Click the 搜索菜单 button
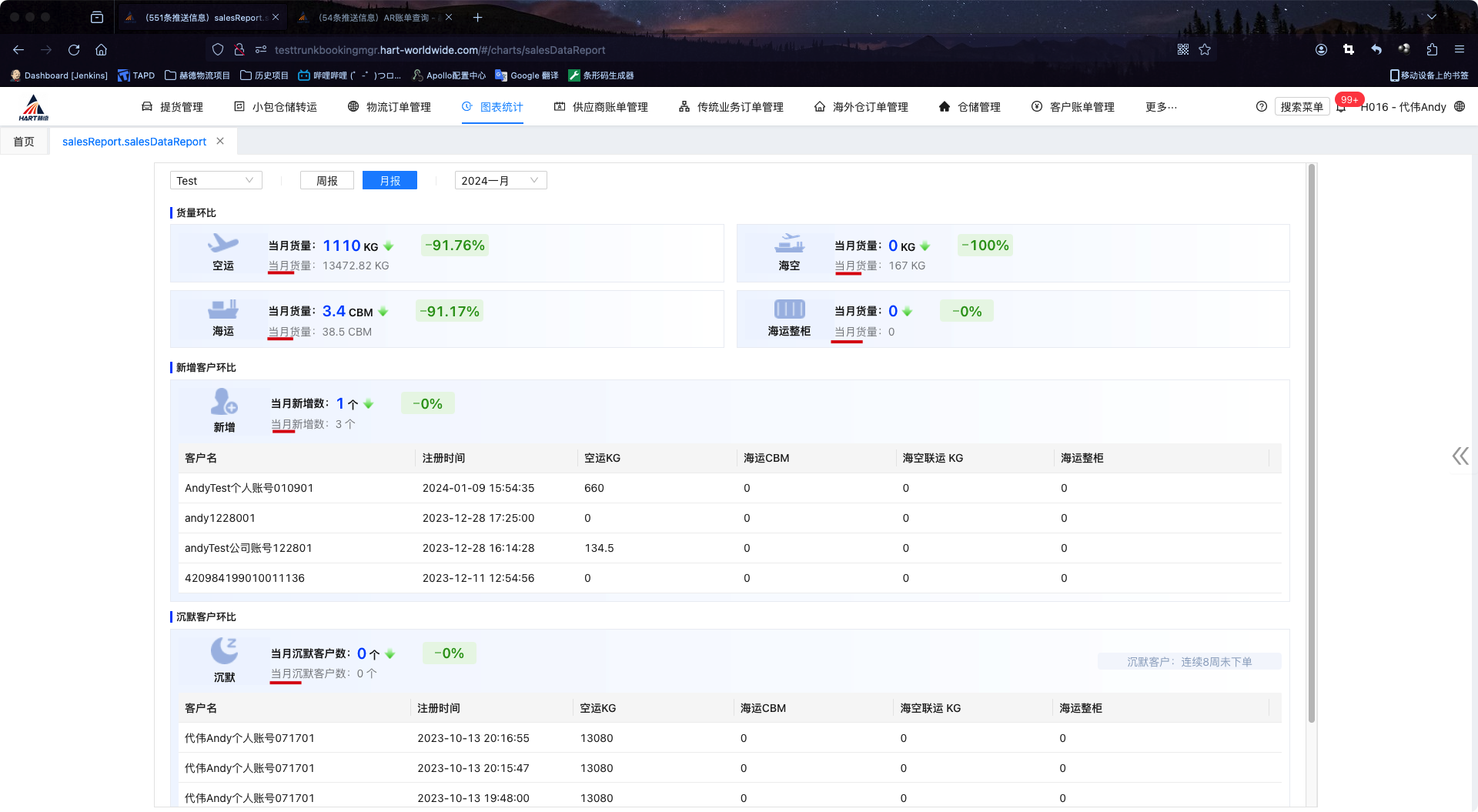 [1302, 107]
